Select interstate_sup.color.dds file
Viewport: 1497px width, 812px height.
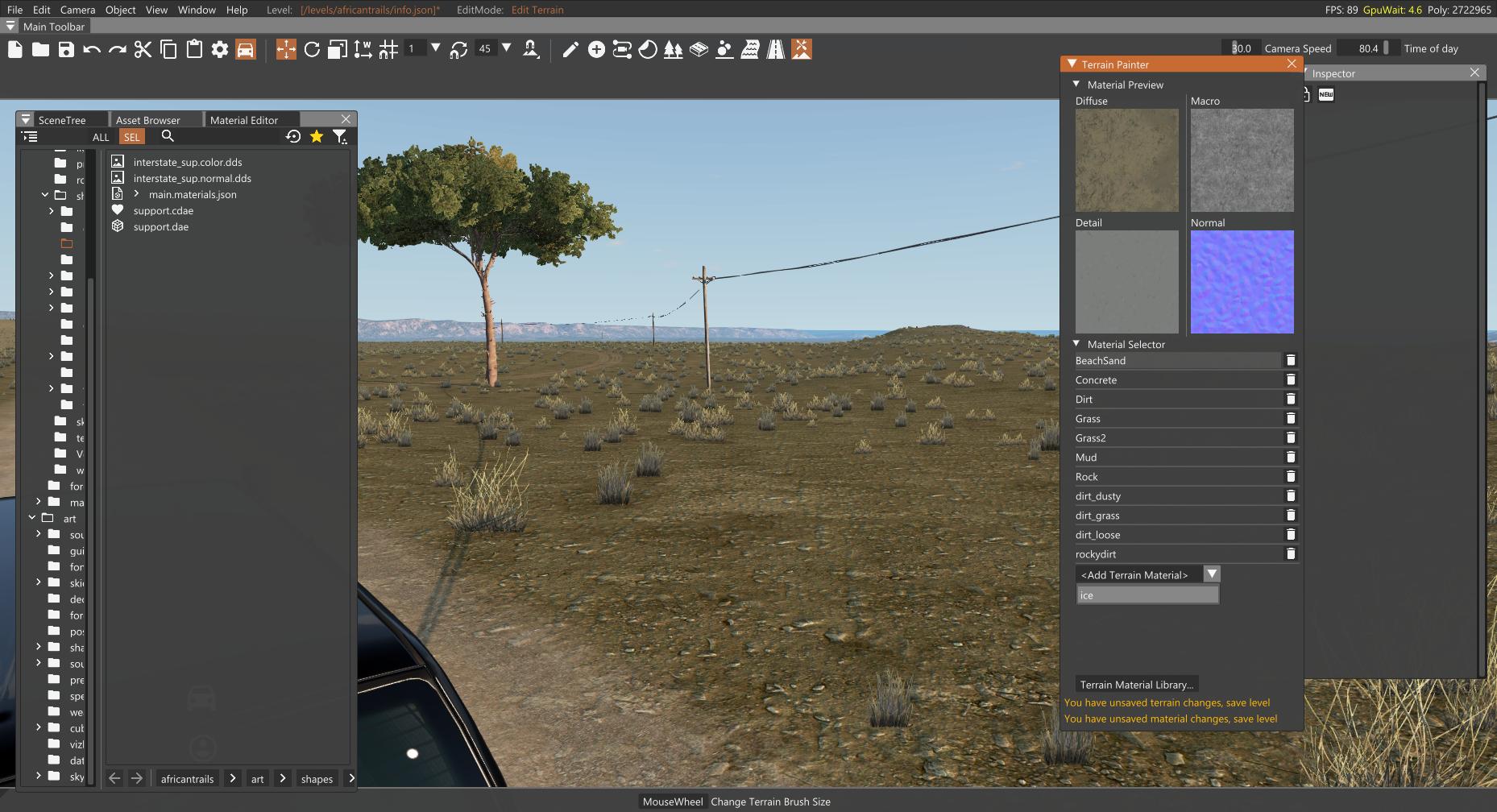point(187,162)
